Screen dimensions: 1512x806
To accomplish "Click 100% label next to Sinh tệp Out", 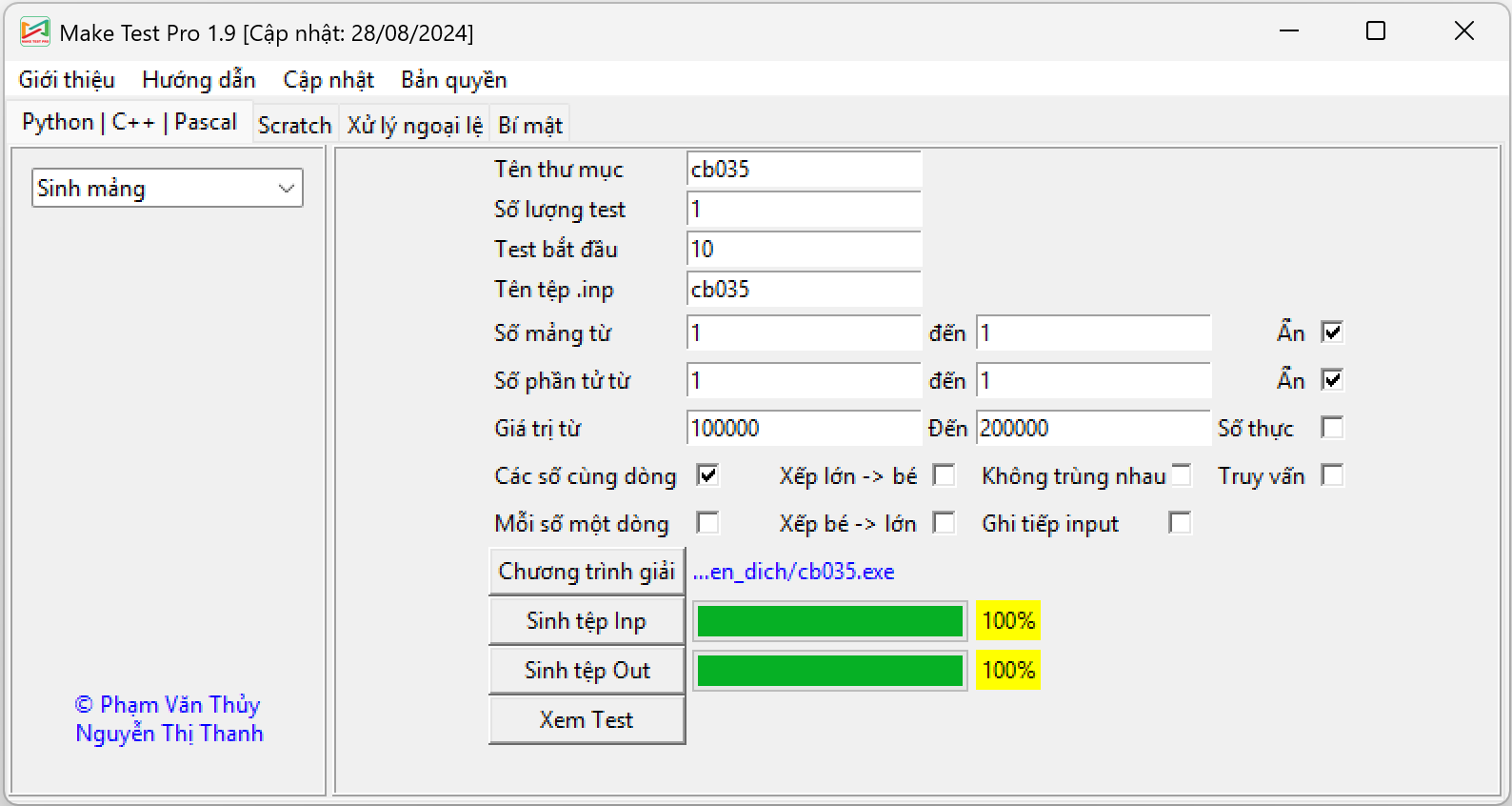I will pos(1008,671).
